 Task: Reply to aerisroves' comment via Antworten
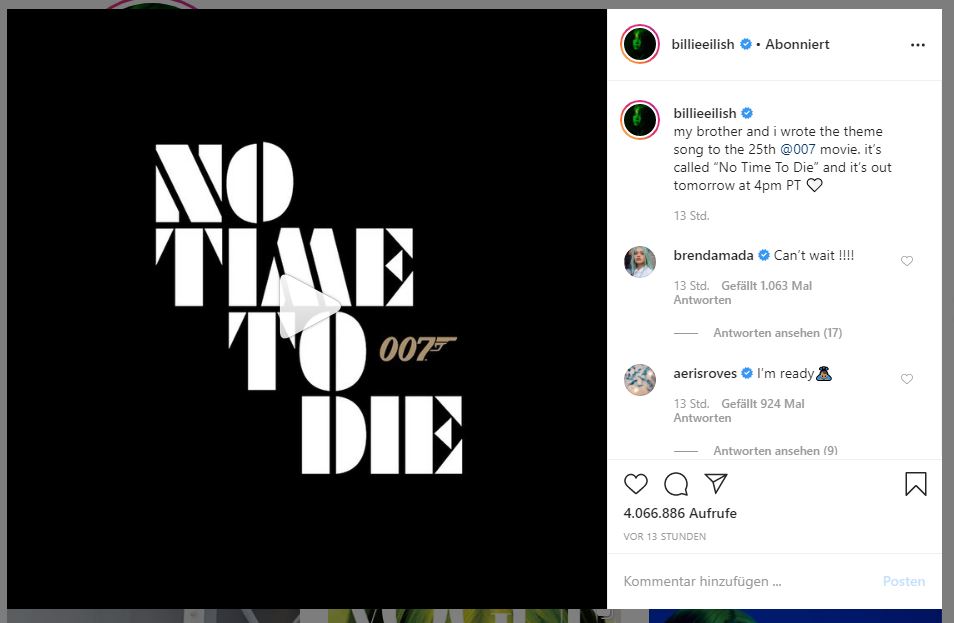click(702, 418)
